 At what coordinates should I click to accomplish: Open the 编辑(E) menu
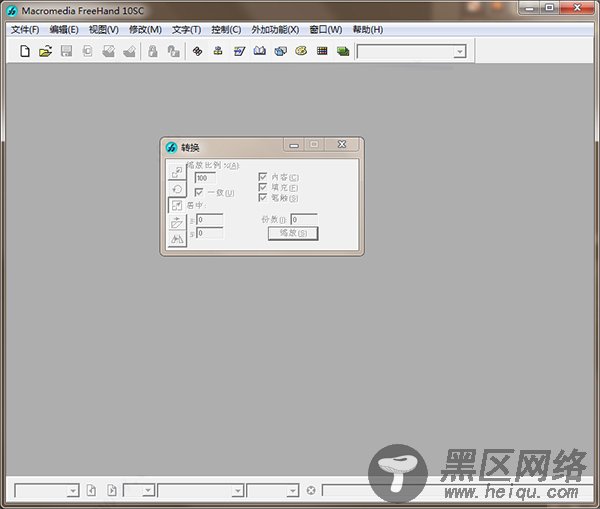click(x=64, y=30)
